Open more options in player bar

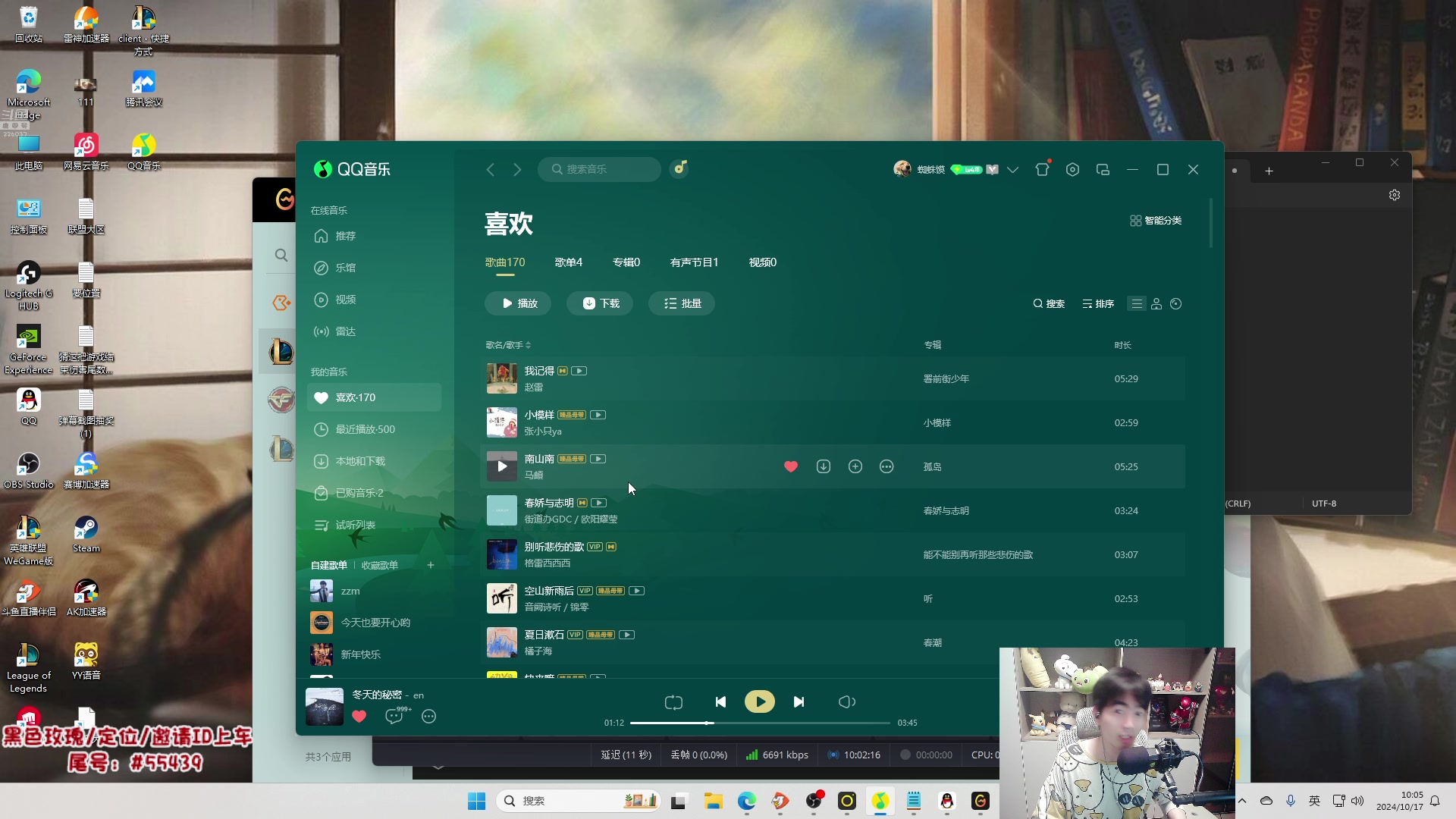pyautogui.click(x=428, y=717)
